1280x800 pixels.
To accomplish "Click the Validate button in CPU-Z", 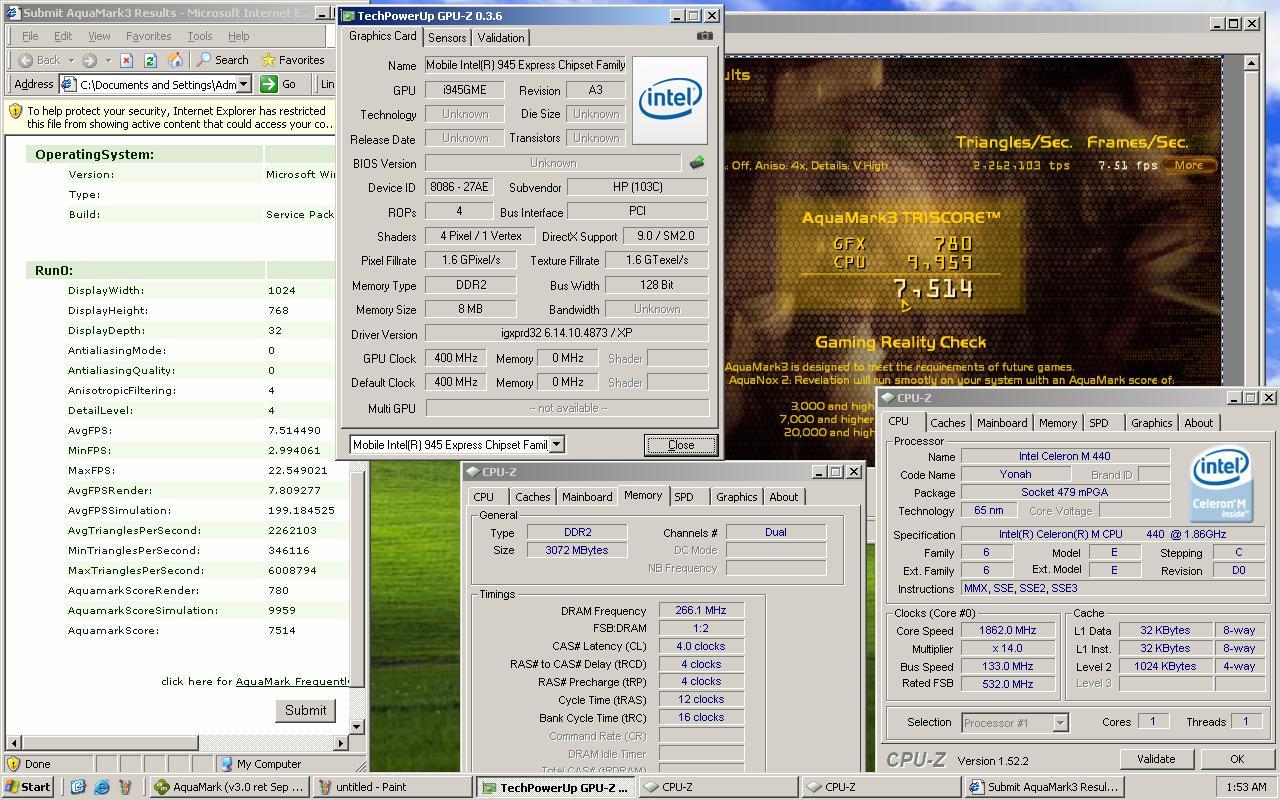I will [1155, 759].
